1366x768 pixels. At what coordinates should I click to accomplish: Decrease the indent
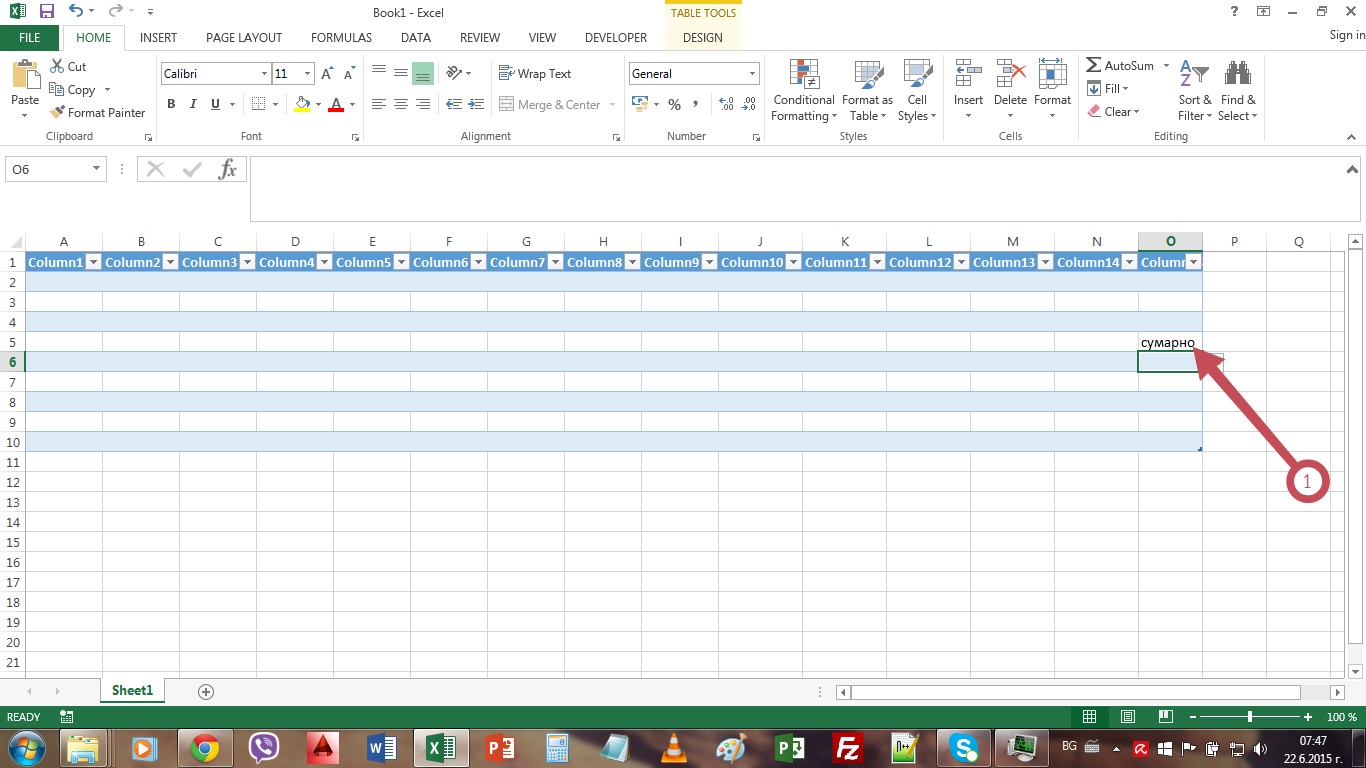(453, 104)
